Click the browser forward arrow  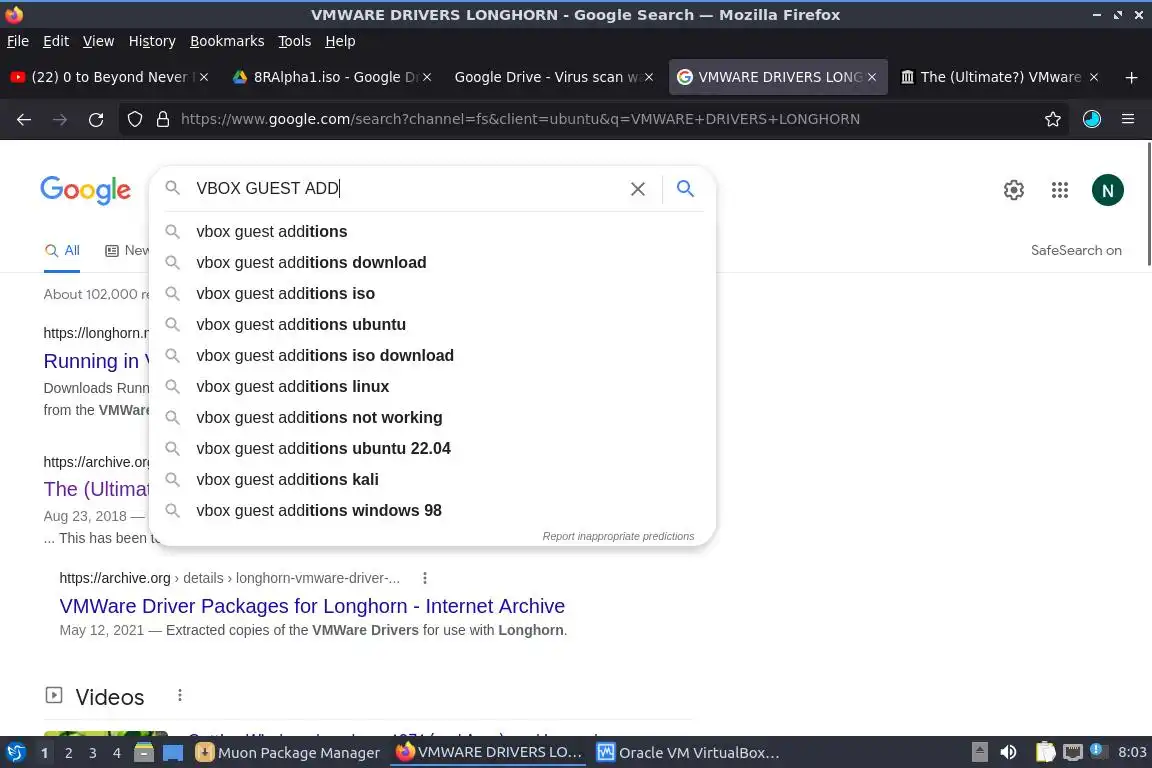(x=60, y=119)
